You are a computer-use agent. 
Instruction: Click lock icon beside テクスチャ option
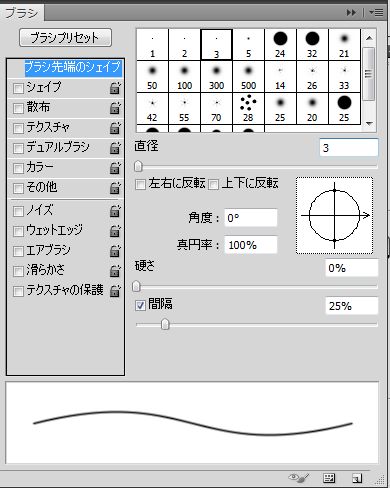[115, 128]
